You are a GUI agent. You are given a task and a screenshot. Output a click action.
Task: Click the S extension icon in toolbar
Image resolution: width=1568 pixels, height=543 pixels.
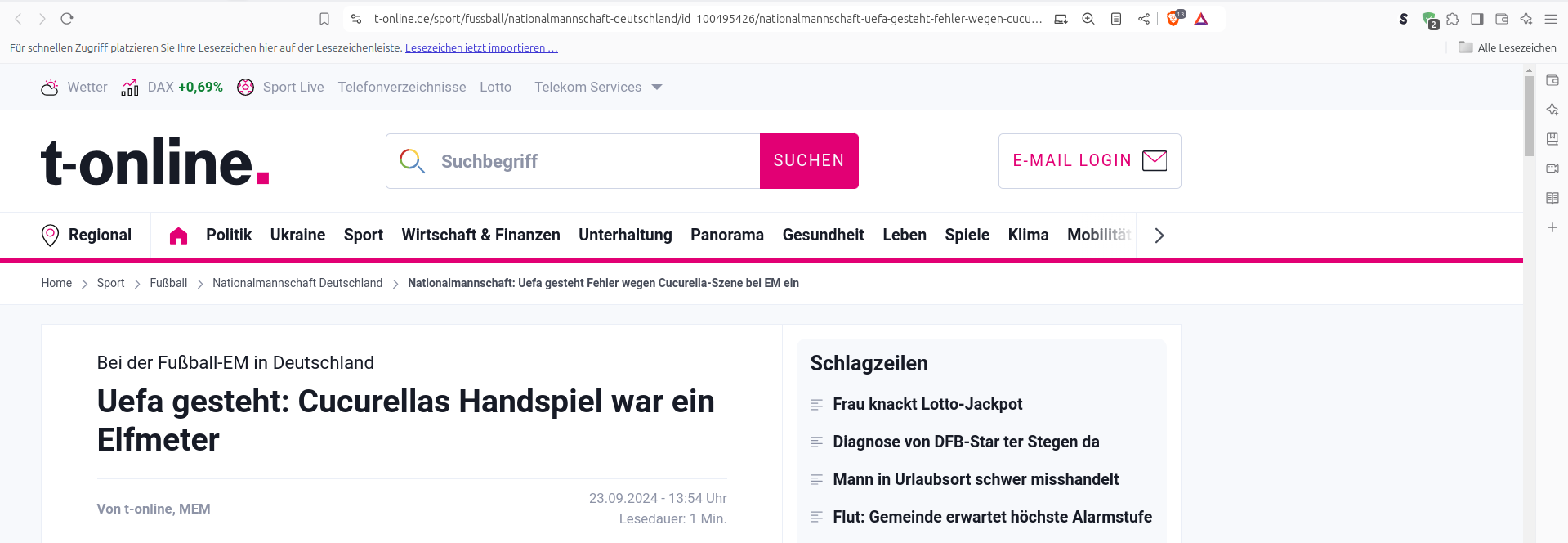pos(1404,19)
